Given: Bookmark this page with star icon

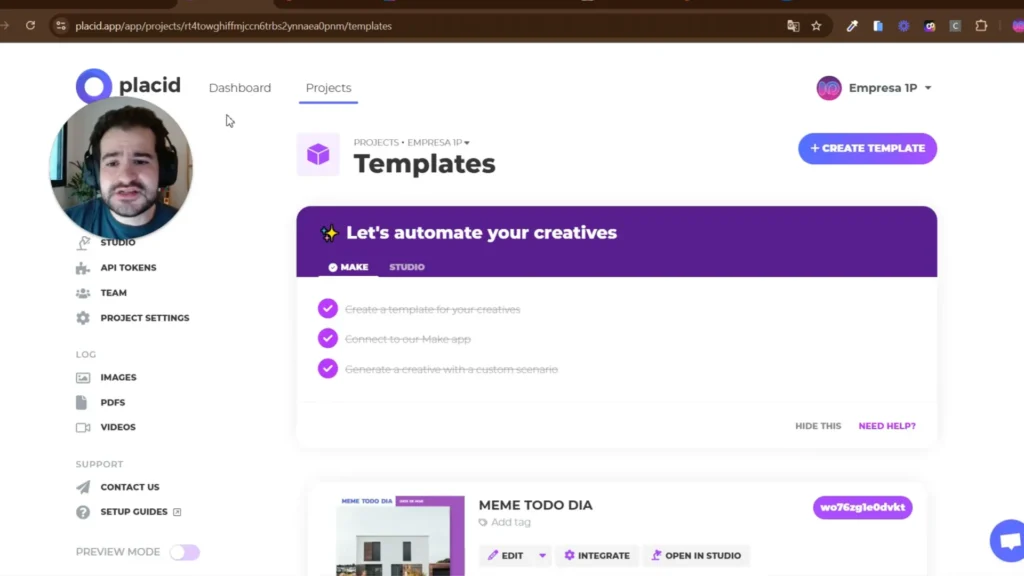Looking at the screenshot, I should pyautogui.click(x=816, y=26).
